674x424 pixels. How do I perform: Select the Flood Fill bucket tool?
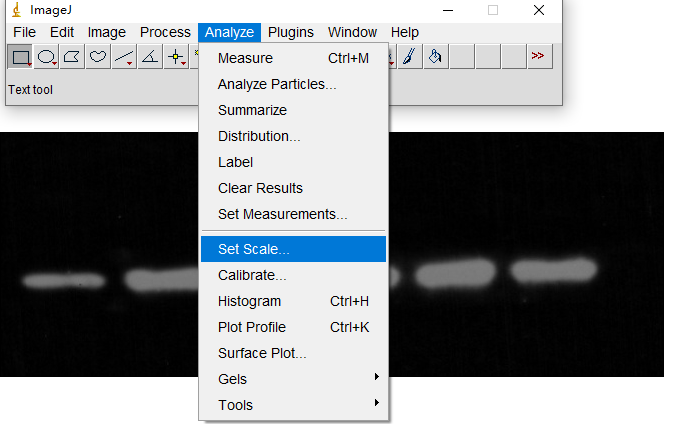[x=435, y=58]
